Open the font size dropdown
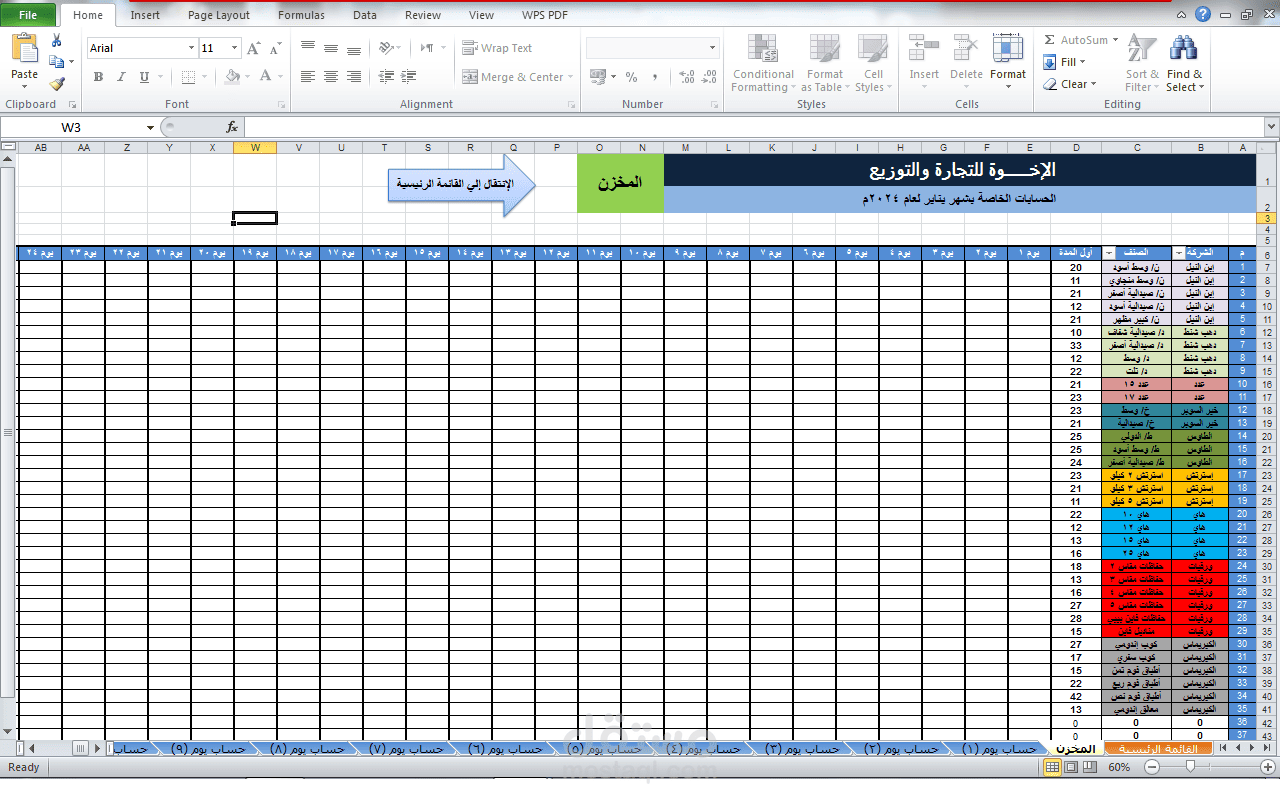Viewport: 1280px width, 800px height. click(x=235, y=48)
